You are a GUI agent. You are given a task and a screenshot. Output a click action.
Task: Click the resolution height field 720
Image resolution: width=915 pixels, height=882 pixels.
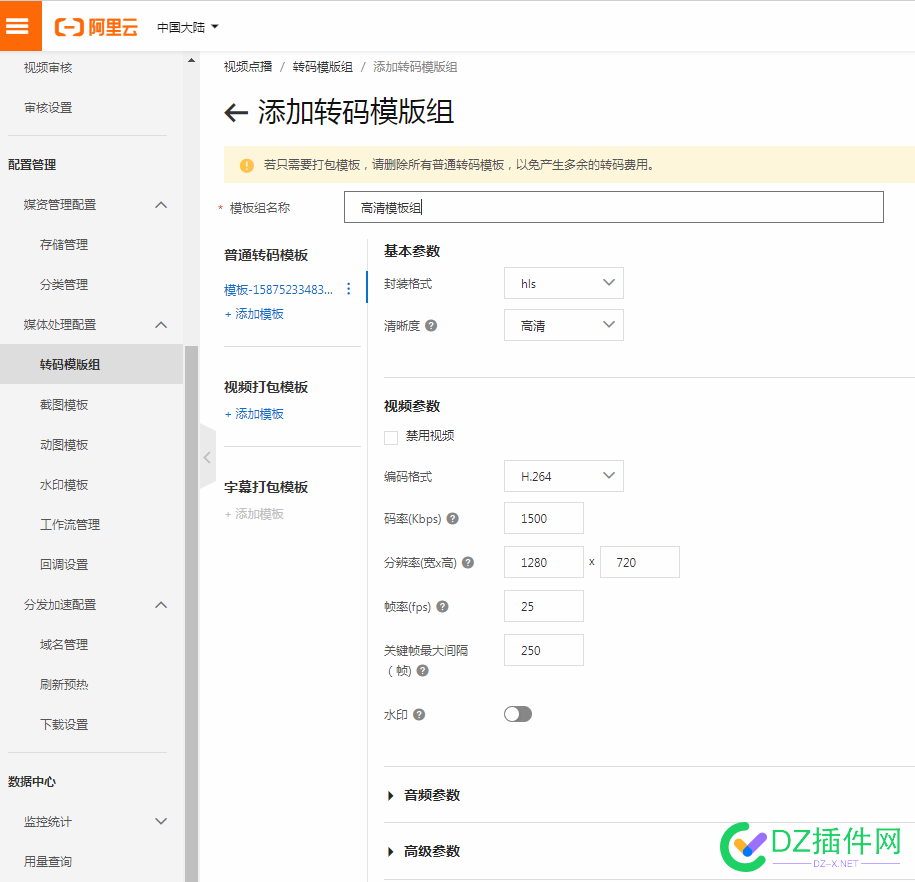pos(640,562)
